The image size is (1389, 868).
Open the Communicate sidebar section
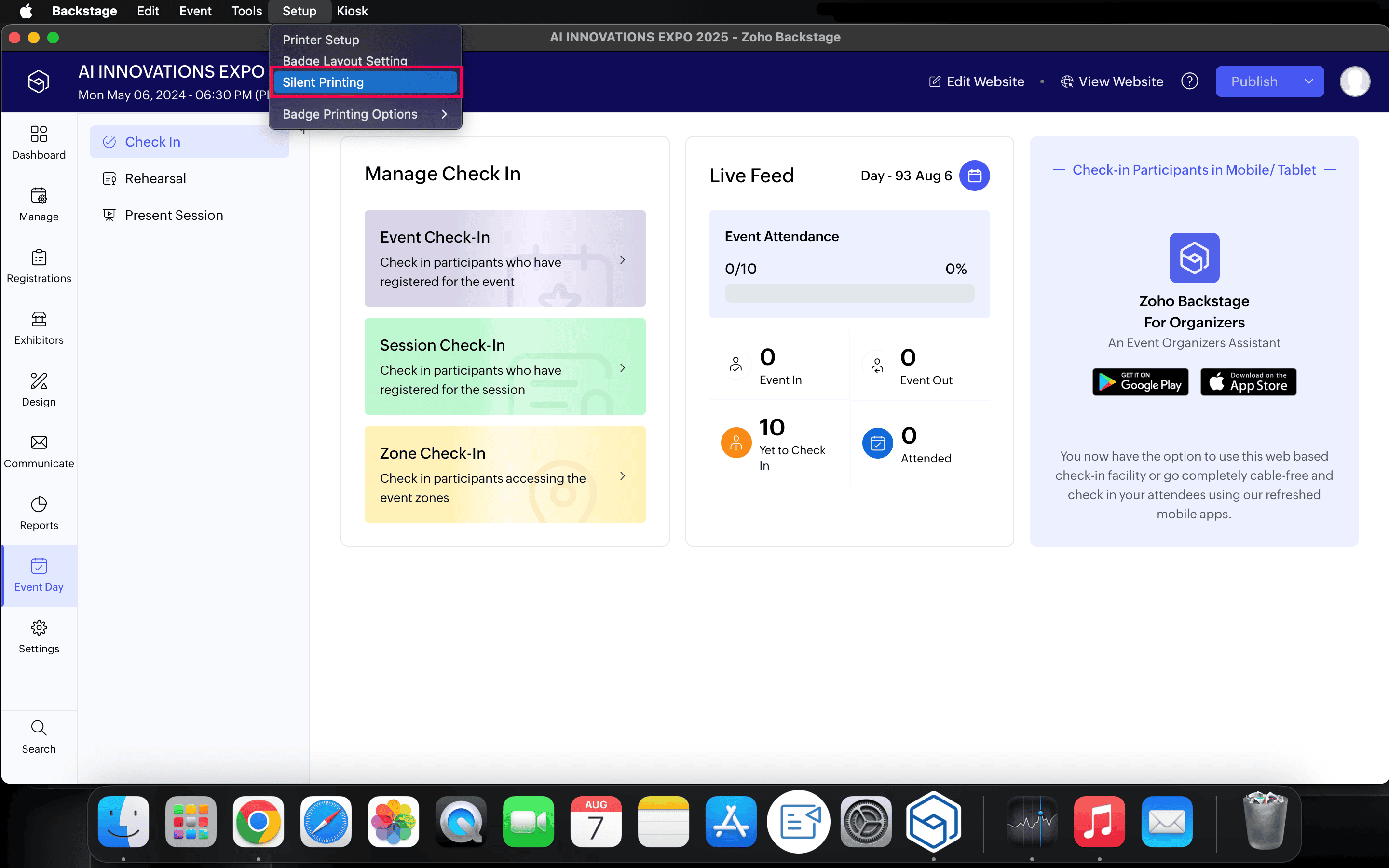39,451
